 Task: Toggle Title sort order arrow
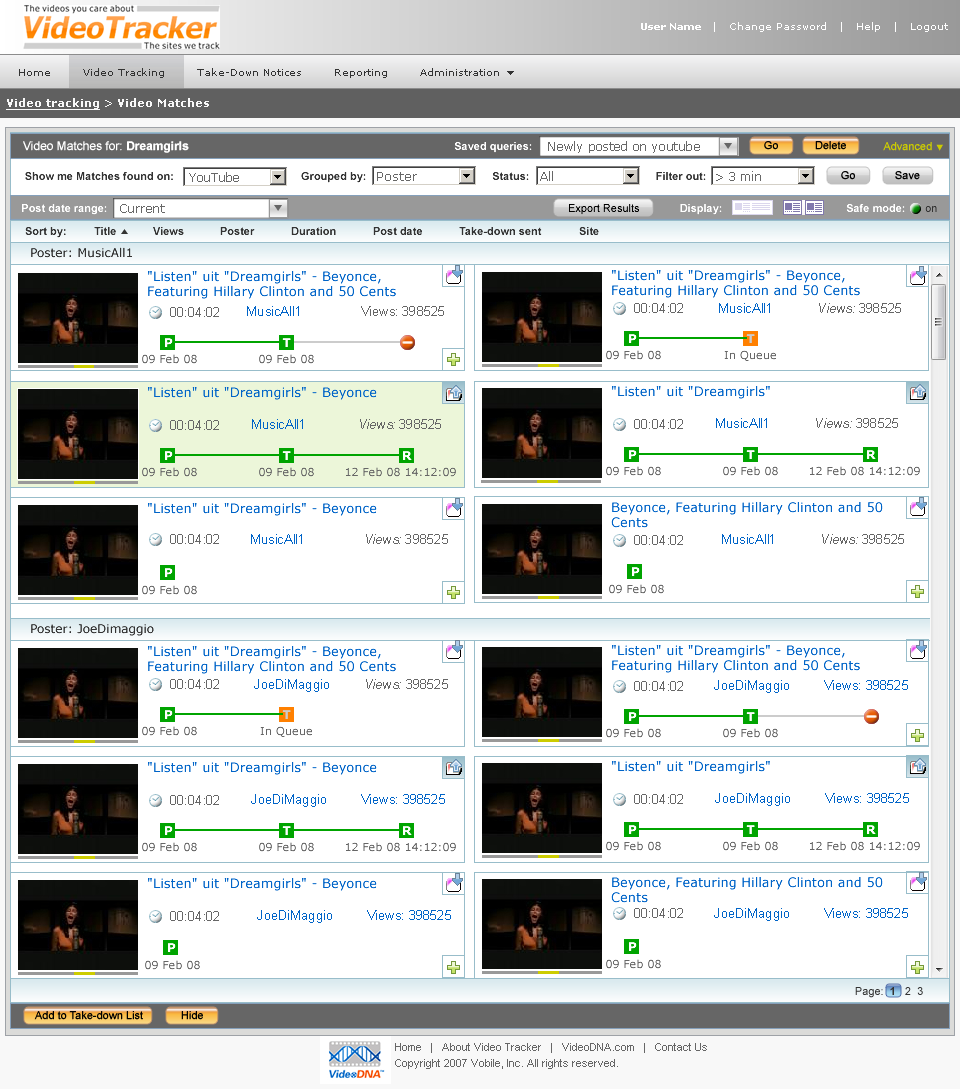(x=124, y=231)
